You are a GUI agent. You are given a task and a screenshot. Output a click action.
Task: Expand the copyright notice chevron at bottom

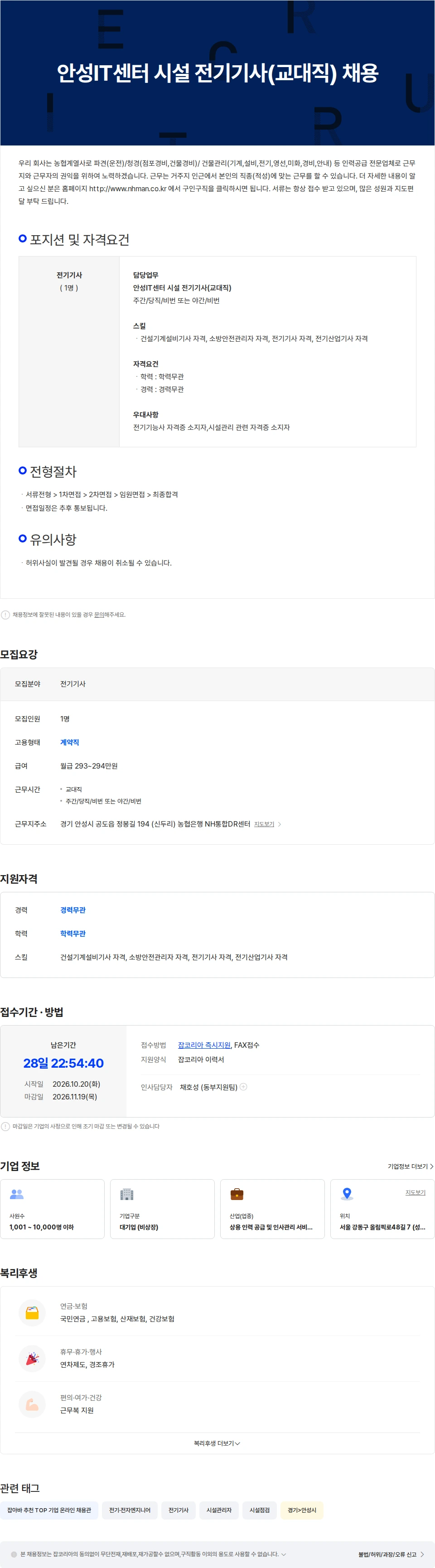[284, 1554]
